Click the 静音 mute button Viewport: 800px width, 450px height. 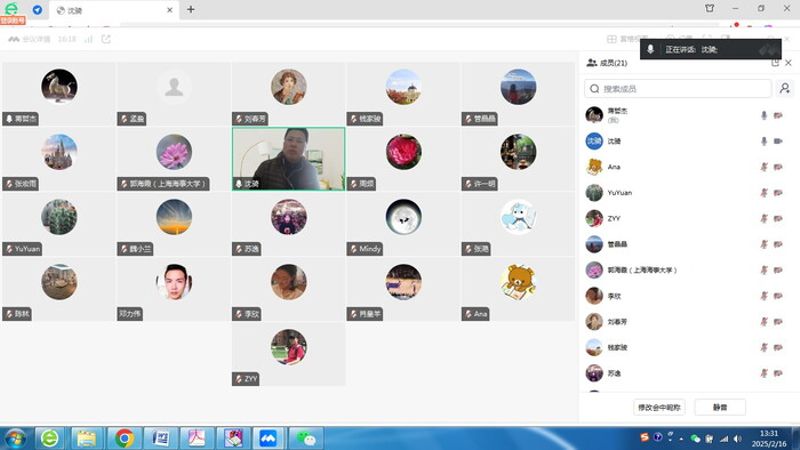720,407
